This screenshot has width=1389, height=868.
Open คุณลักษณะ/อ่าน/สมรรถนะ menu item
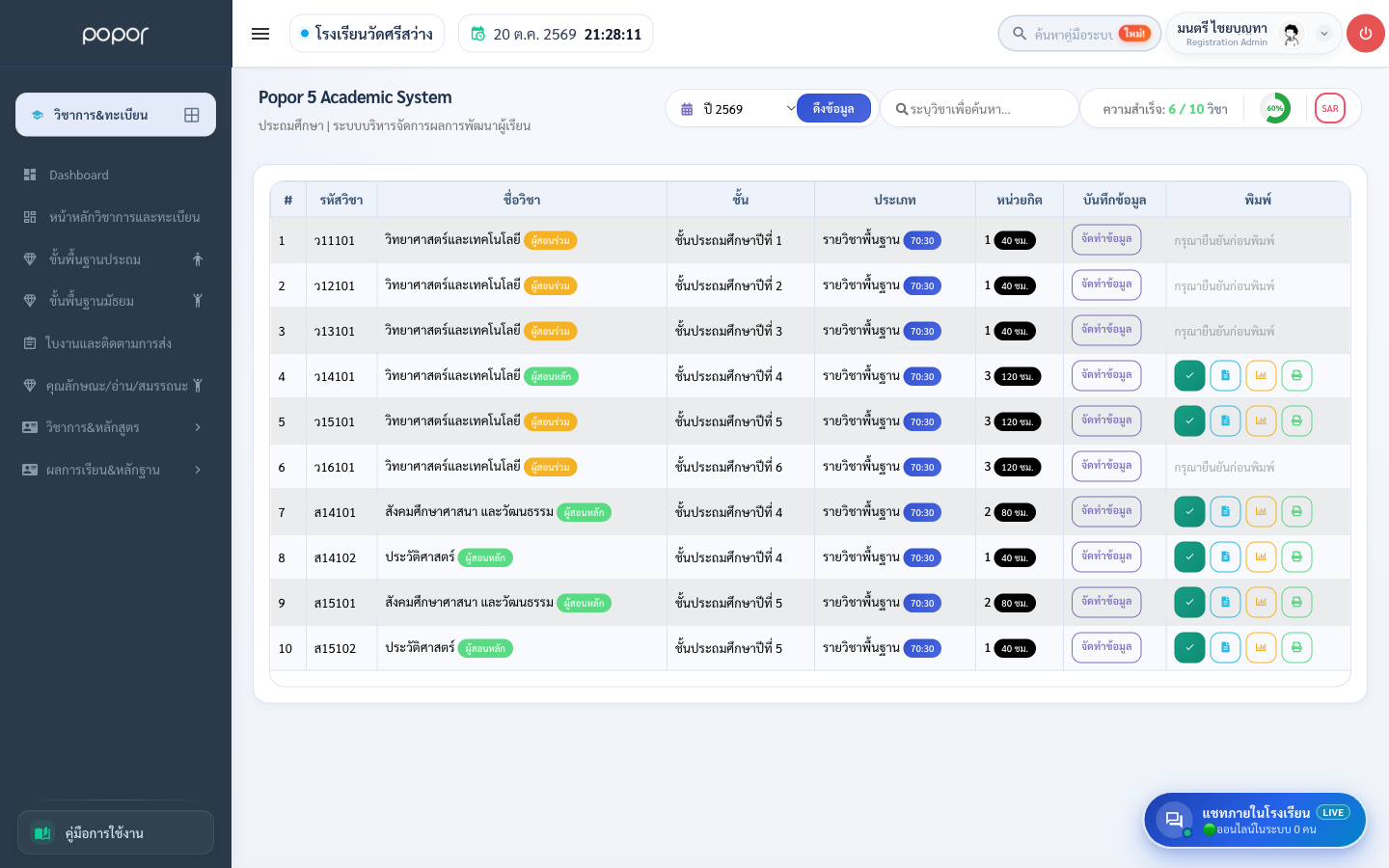[116, 386]
